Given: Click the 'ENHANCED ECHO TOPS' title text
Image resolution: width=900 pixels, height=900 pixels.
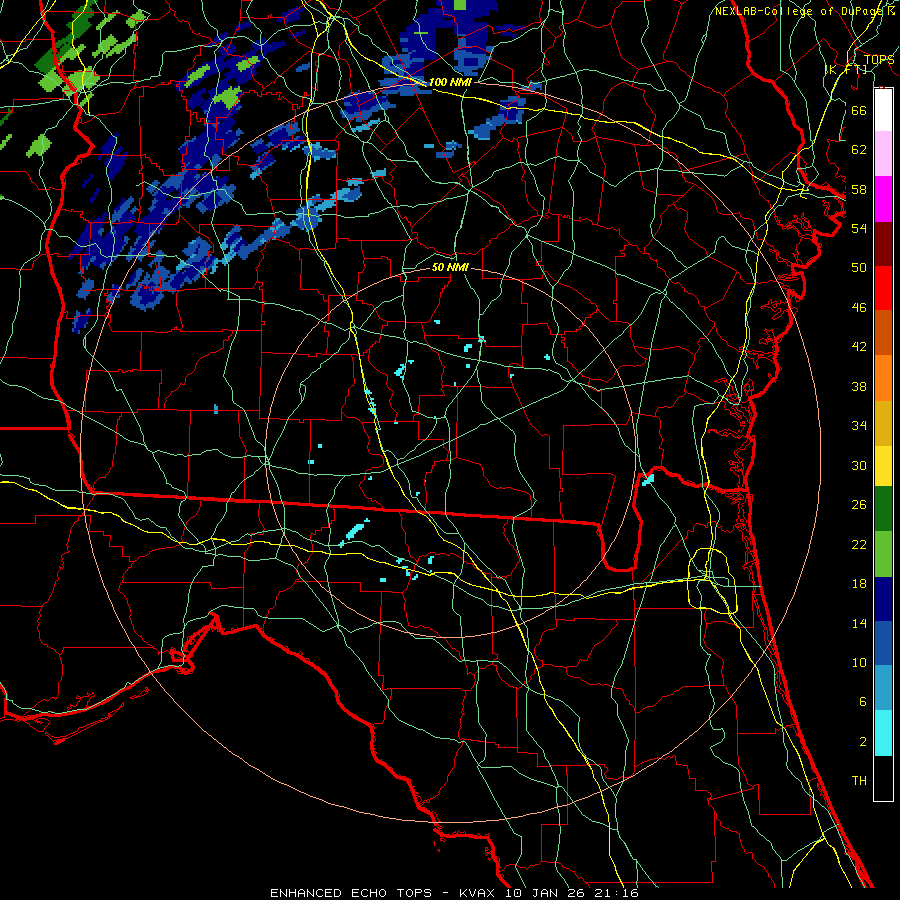Looking at the screenshot, I should click(351, 893).
